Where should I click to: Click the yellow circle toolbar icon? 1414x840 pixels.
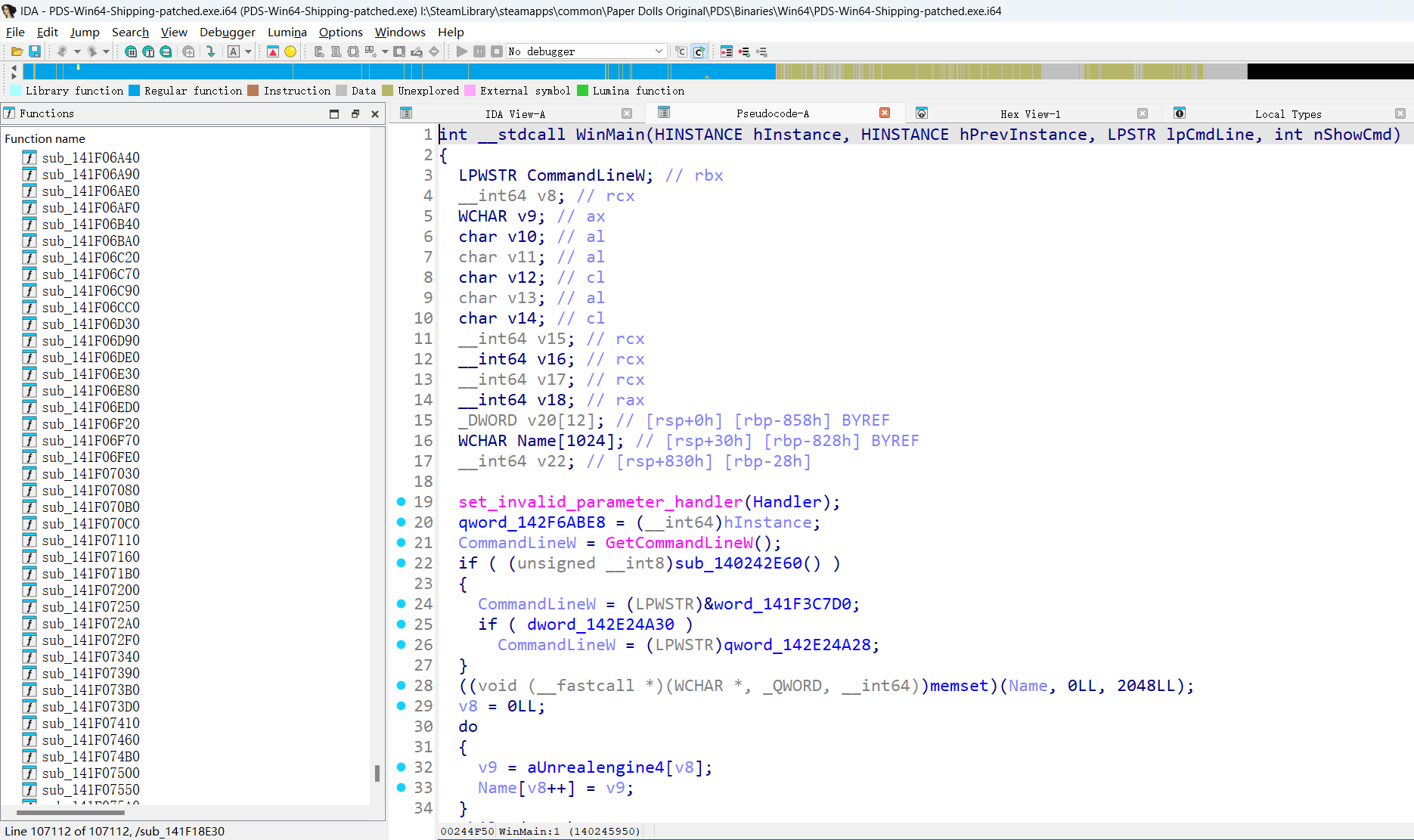coord(290,51)
